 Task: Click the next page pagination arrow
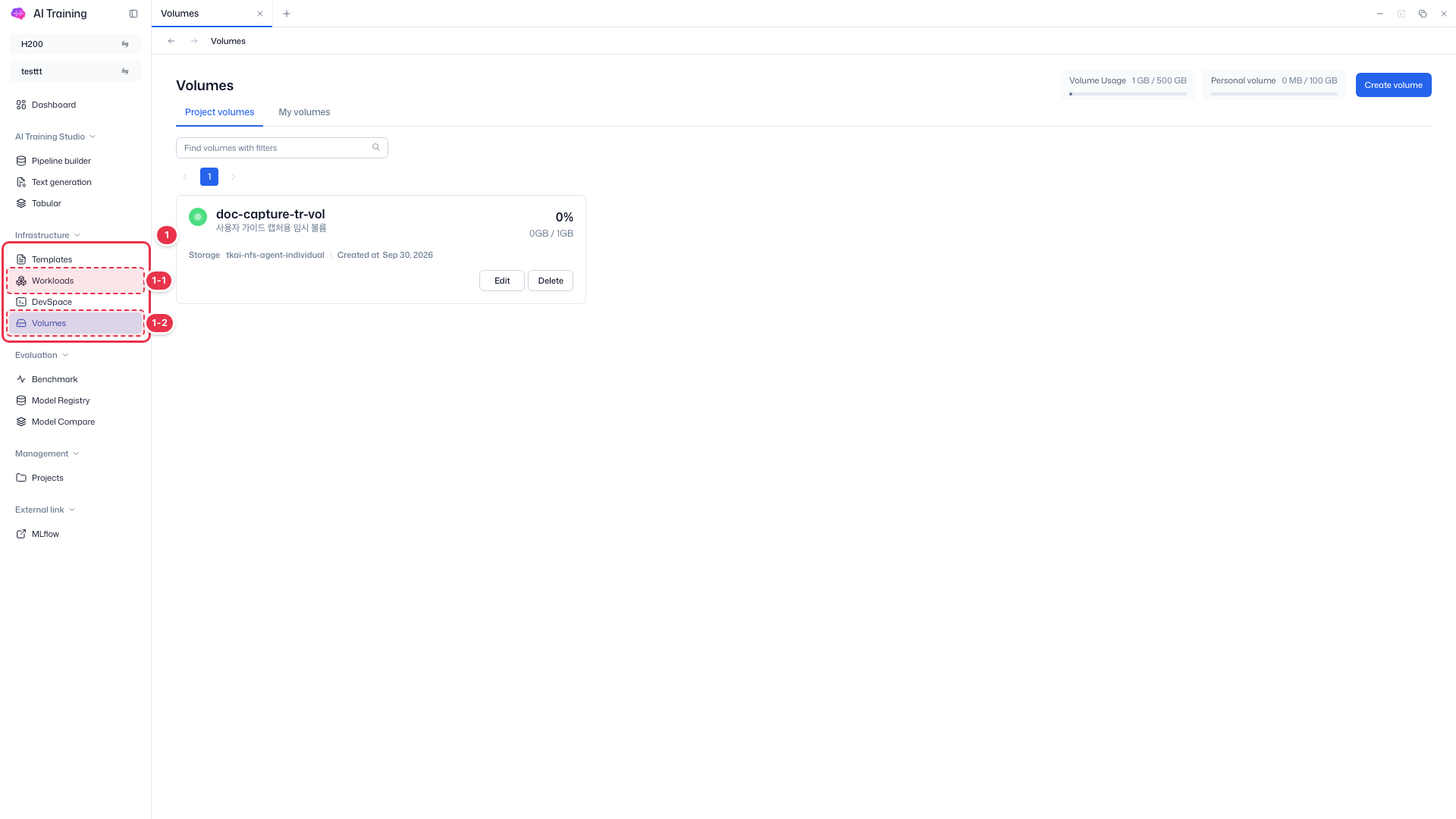[234, 177]
